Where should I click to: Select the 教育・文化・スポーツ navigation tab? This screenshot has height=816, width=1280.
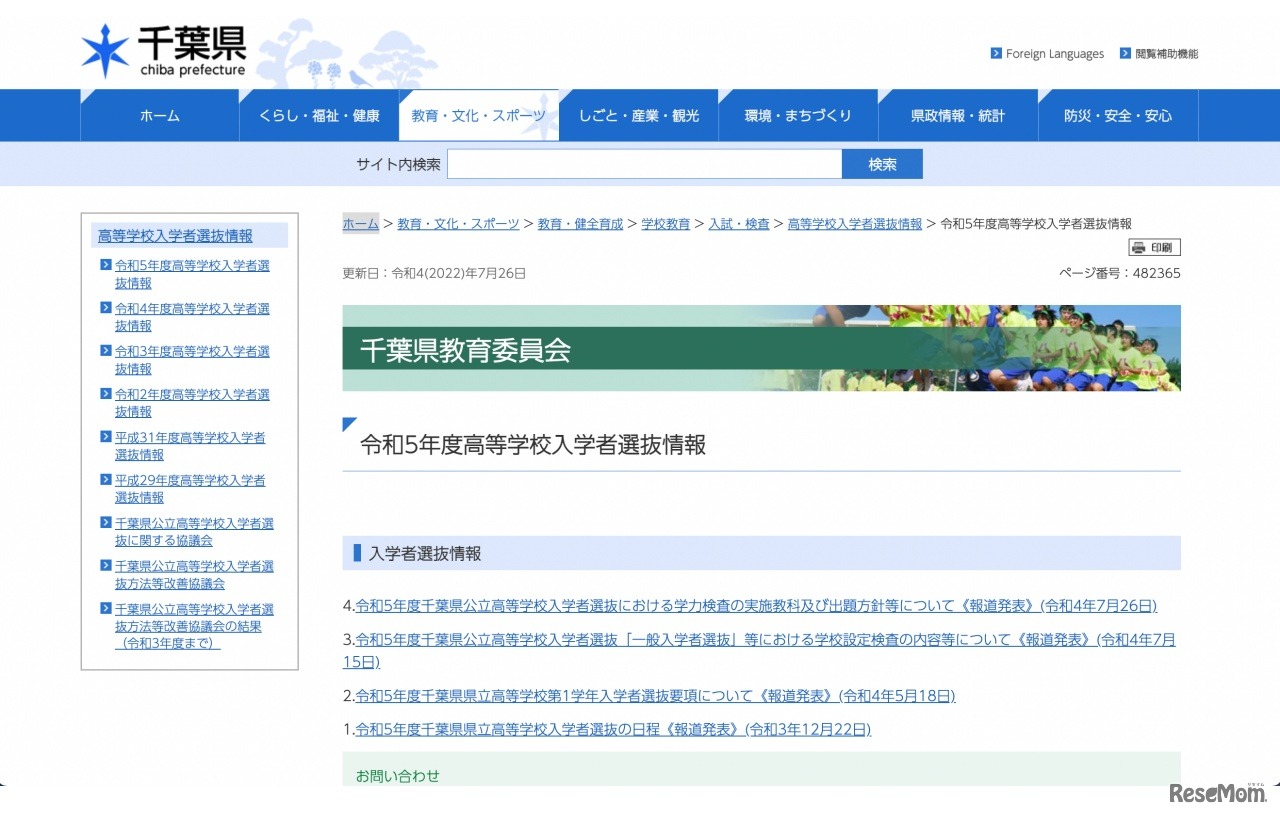479,115
